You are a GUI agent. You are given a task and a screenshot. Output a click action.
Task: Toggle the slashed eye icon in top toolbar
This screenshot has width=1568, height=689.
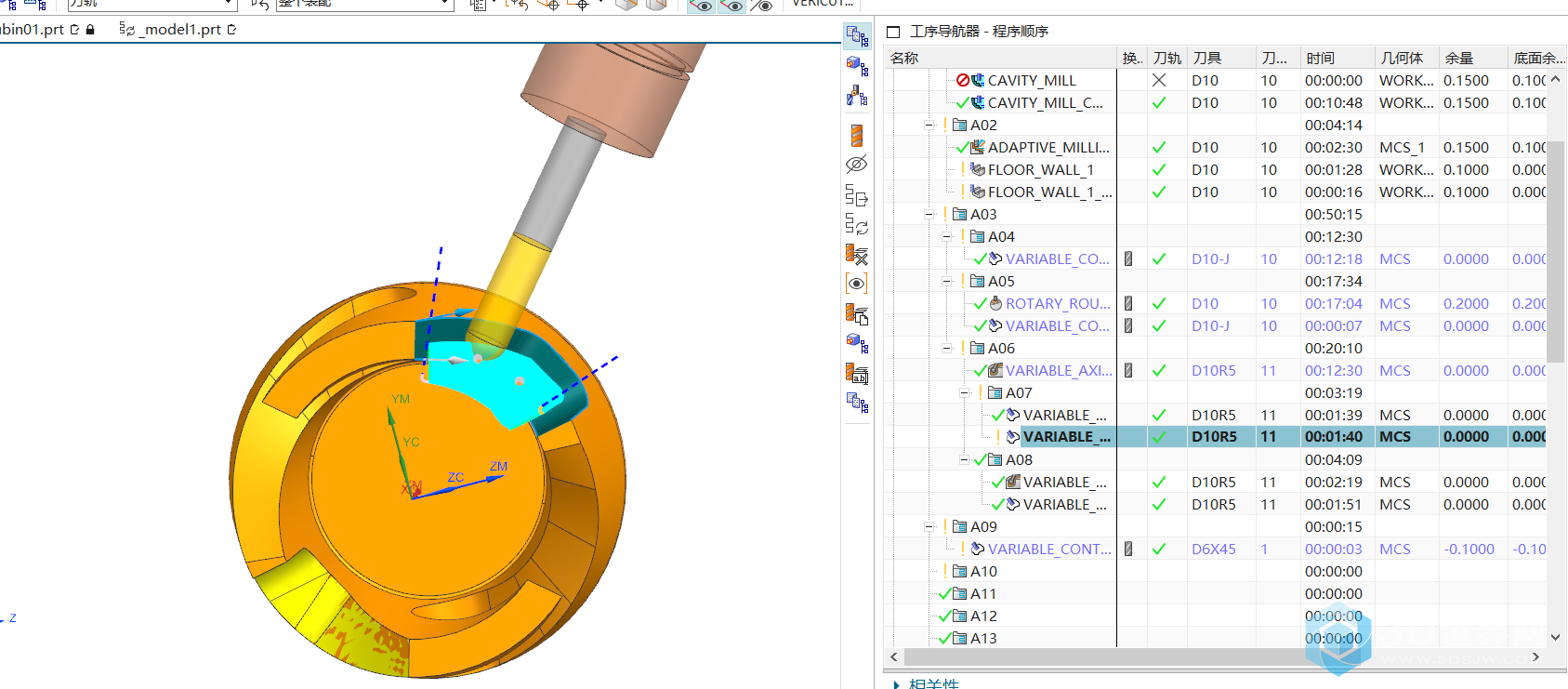point(761,6)
